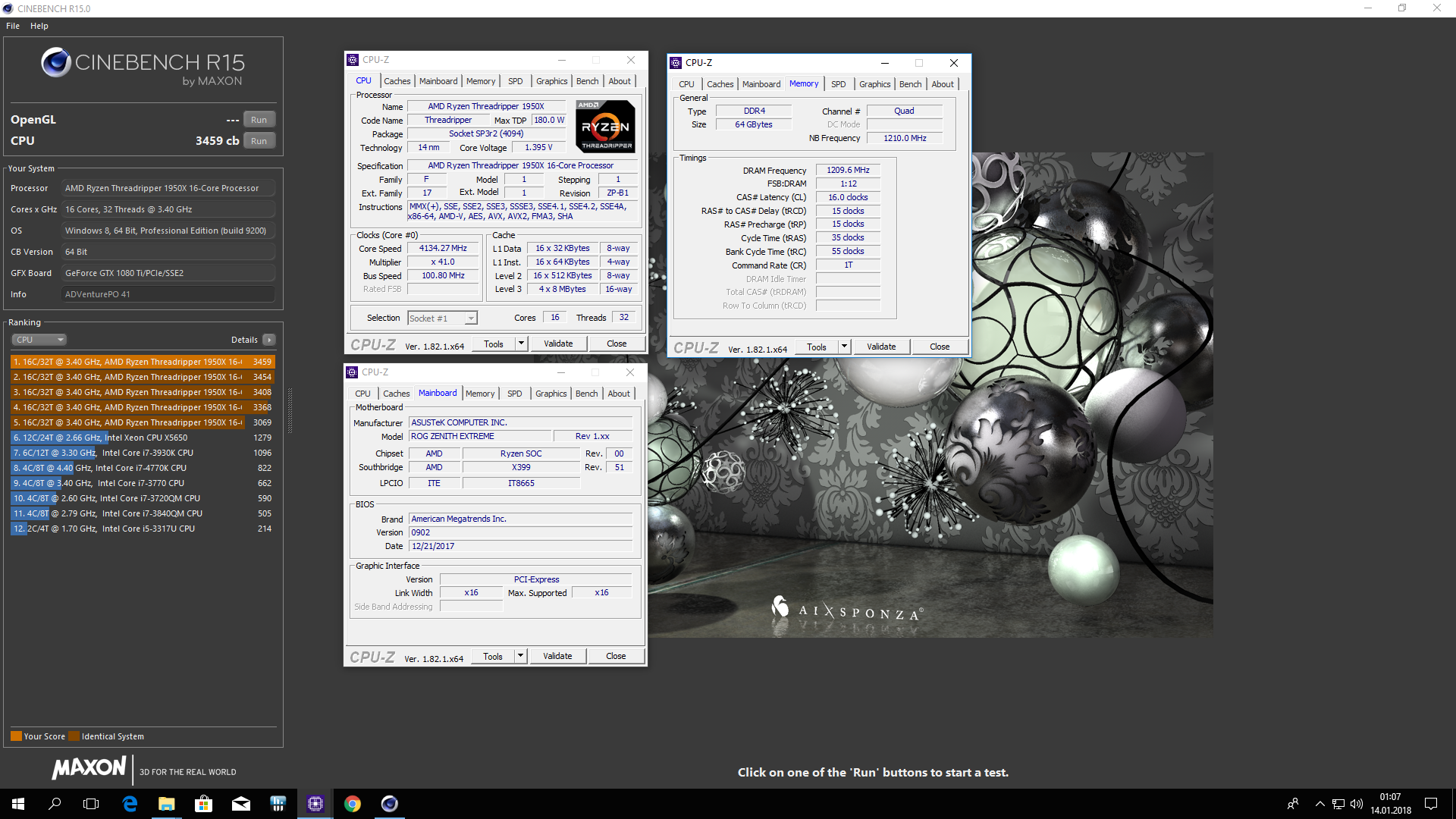The width and height of the screenshot is (1456, 819).
Task: Show hidden system tray icons
Action: [1319, 804]
